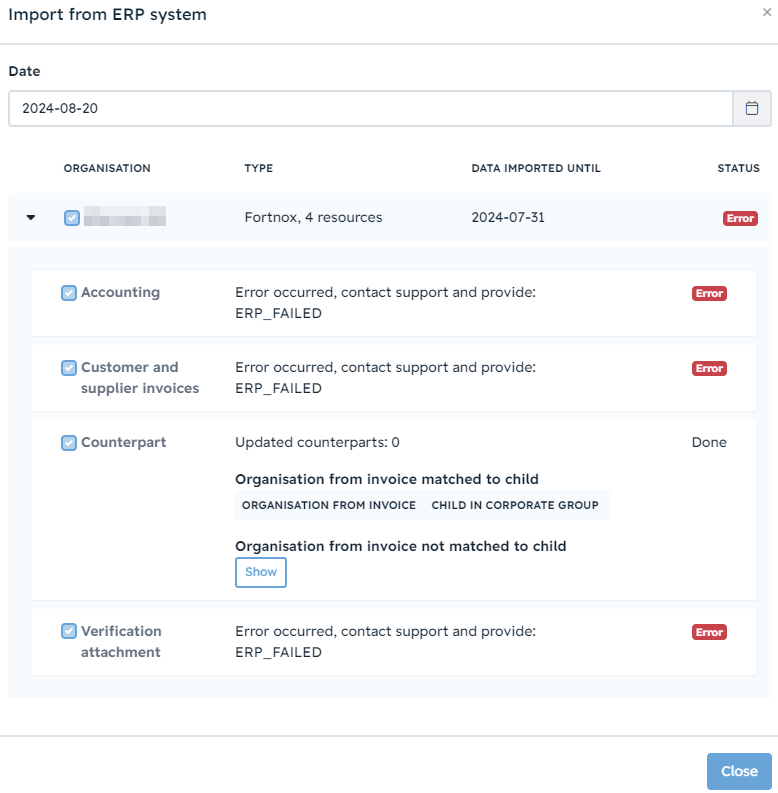Toggle the Counterpart checkbox

tap(69, 443)
